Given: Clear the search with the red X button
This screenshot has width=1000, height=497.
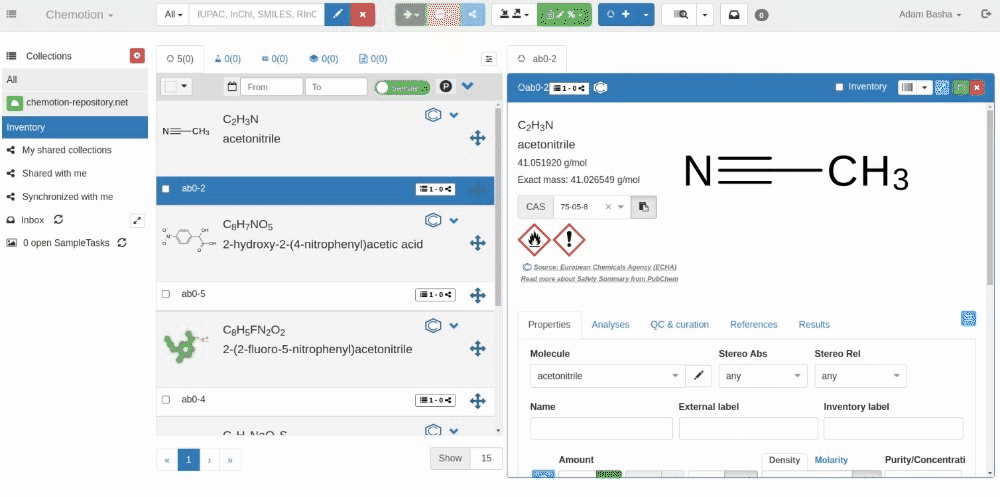Looking at the screenshot, I should coord(363,15).
